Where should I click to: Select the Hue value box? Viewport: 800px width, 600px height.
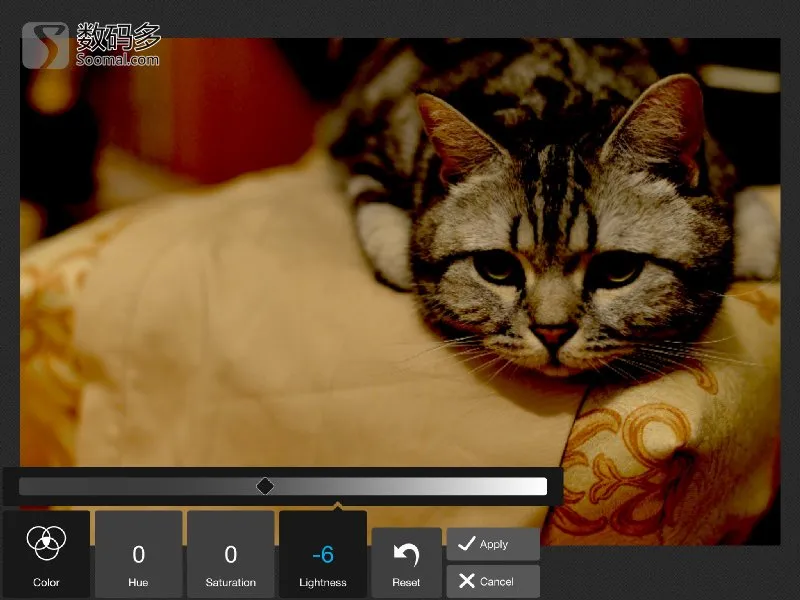[138, 554]
